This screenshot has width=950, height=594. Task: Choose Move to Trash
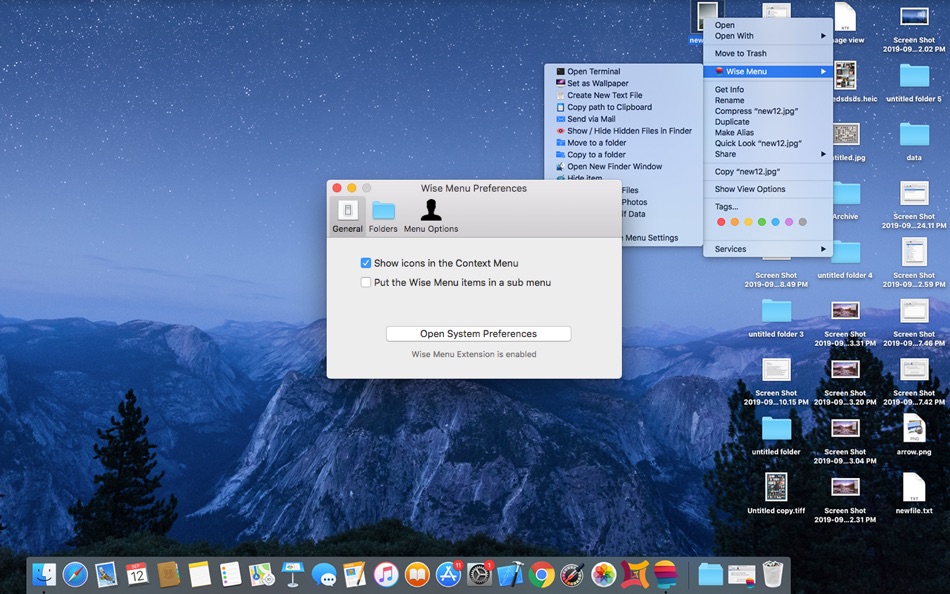pyautogui.click(x=768, y=53)
